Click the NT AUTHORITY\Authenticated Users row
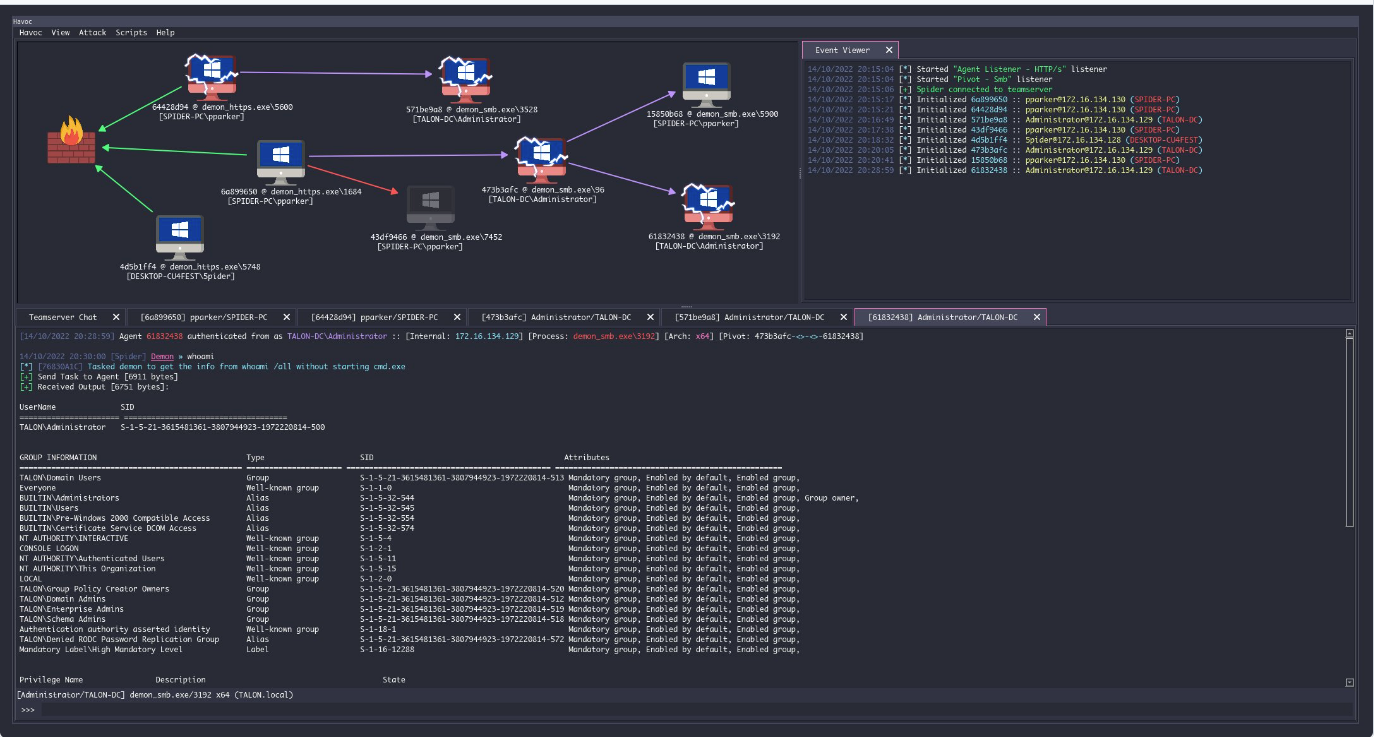The height and width of the screenshot is (737, 1380). click(x=410, y=558)
